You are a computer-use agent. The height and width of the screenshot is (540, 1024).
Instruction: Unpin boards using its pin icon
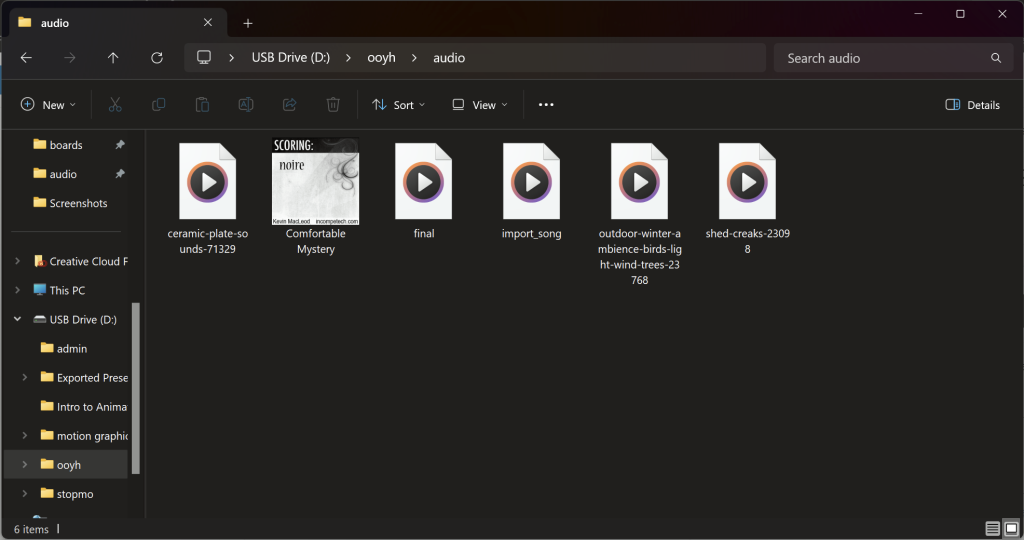coord(120,145)
